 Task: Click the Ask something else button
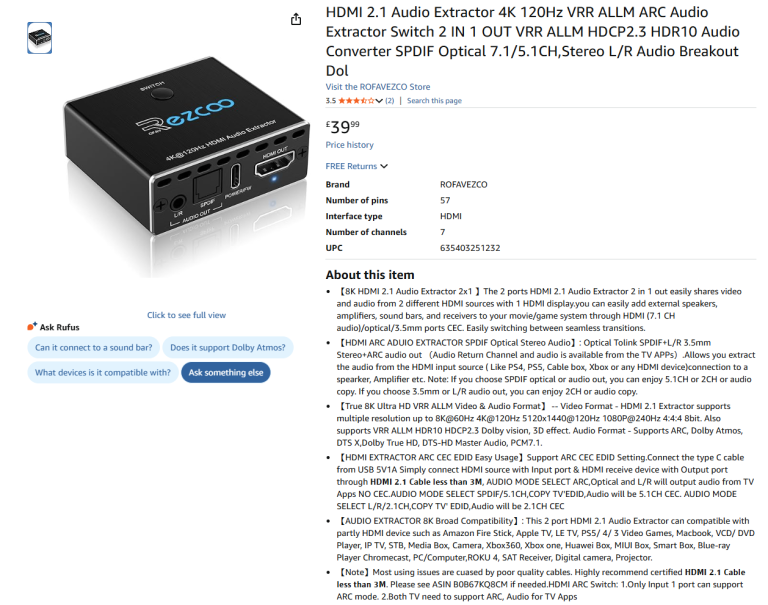(x=226, y=372)
